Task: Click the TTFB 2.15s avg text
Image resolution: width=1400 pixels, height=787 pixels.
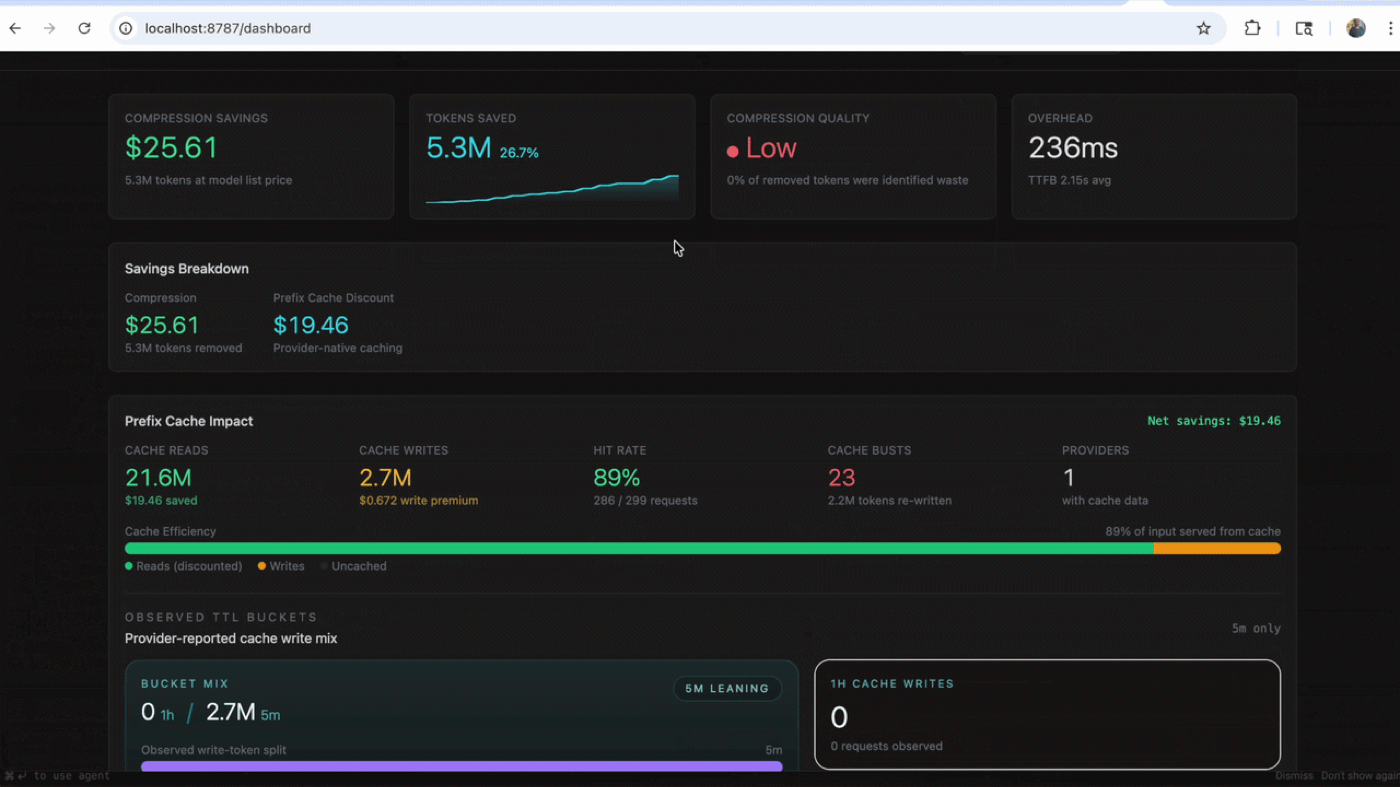Action: (x=1069, y=180)
